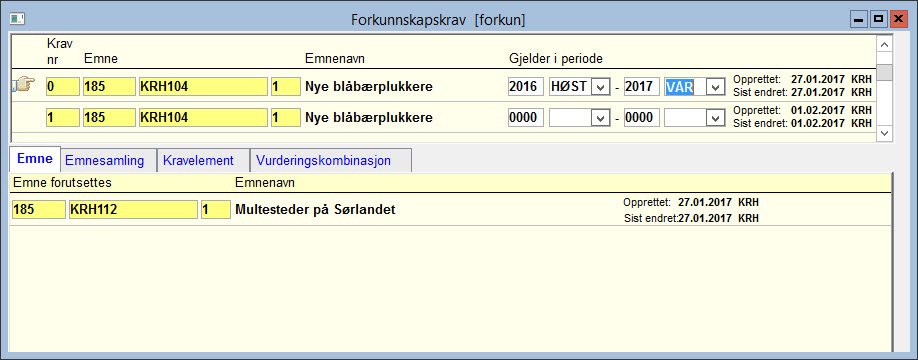
Task: Select the KRH104 code field in row 1
Action: click(x=203, y=118)
